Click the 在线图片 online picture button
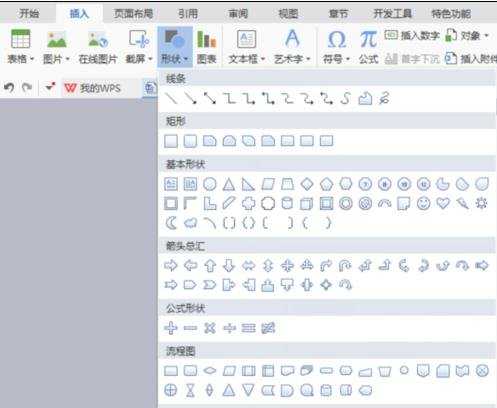This screenshot has width=497, height=408. click(98, 47)
